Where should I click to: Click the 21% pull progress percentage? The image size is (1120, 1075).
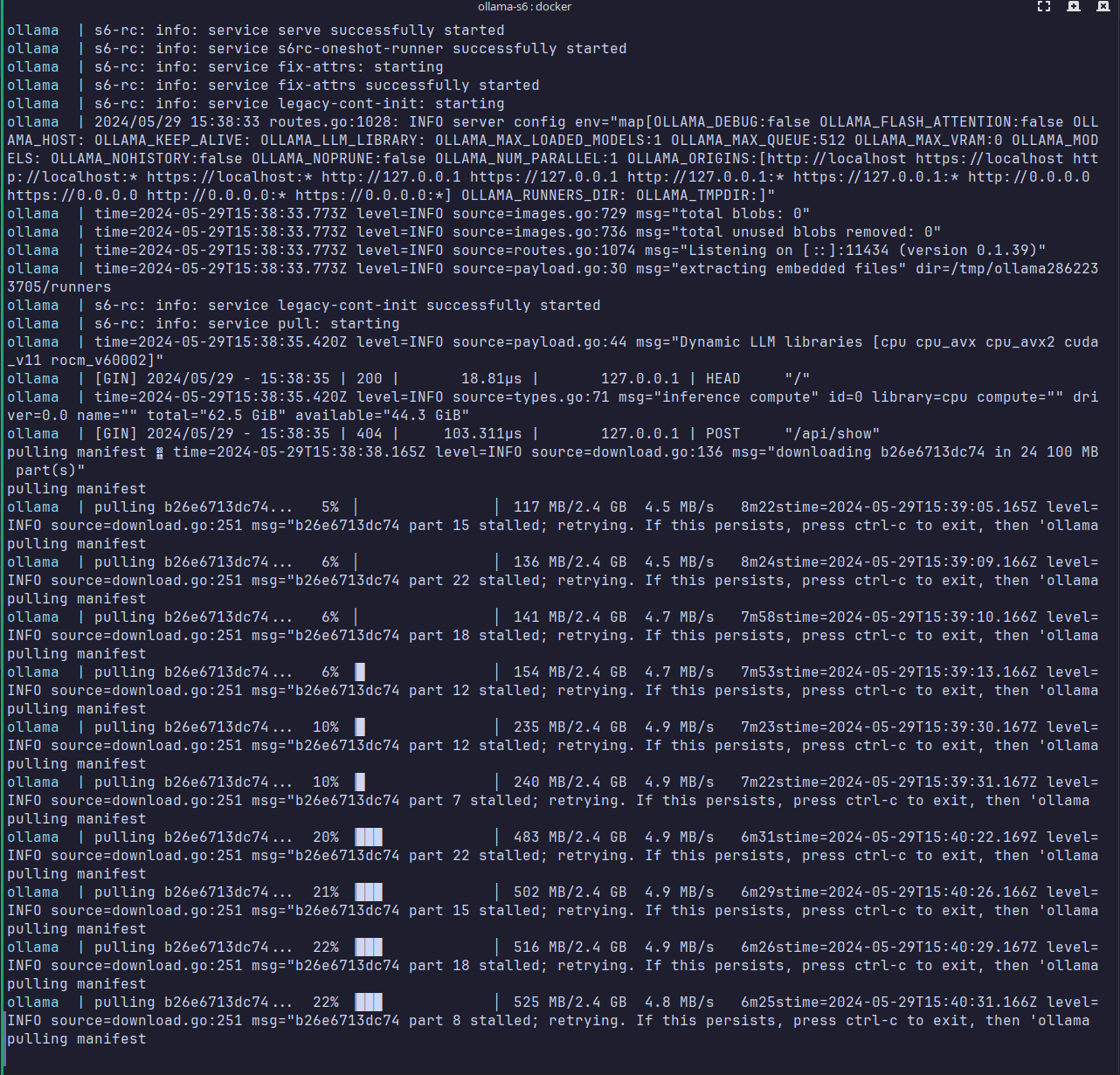click(x=326, y=892)
